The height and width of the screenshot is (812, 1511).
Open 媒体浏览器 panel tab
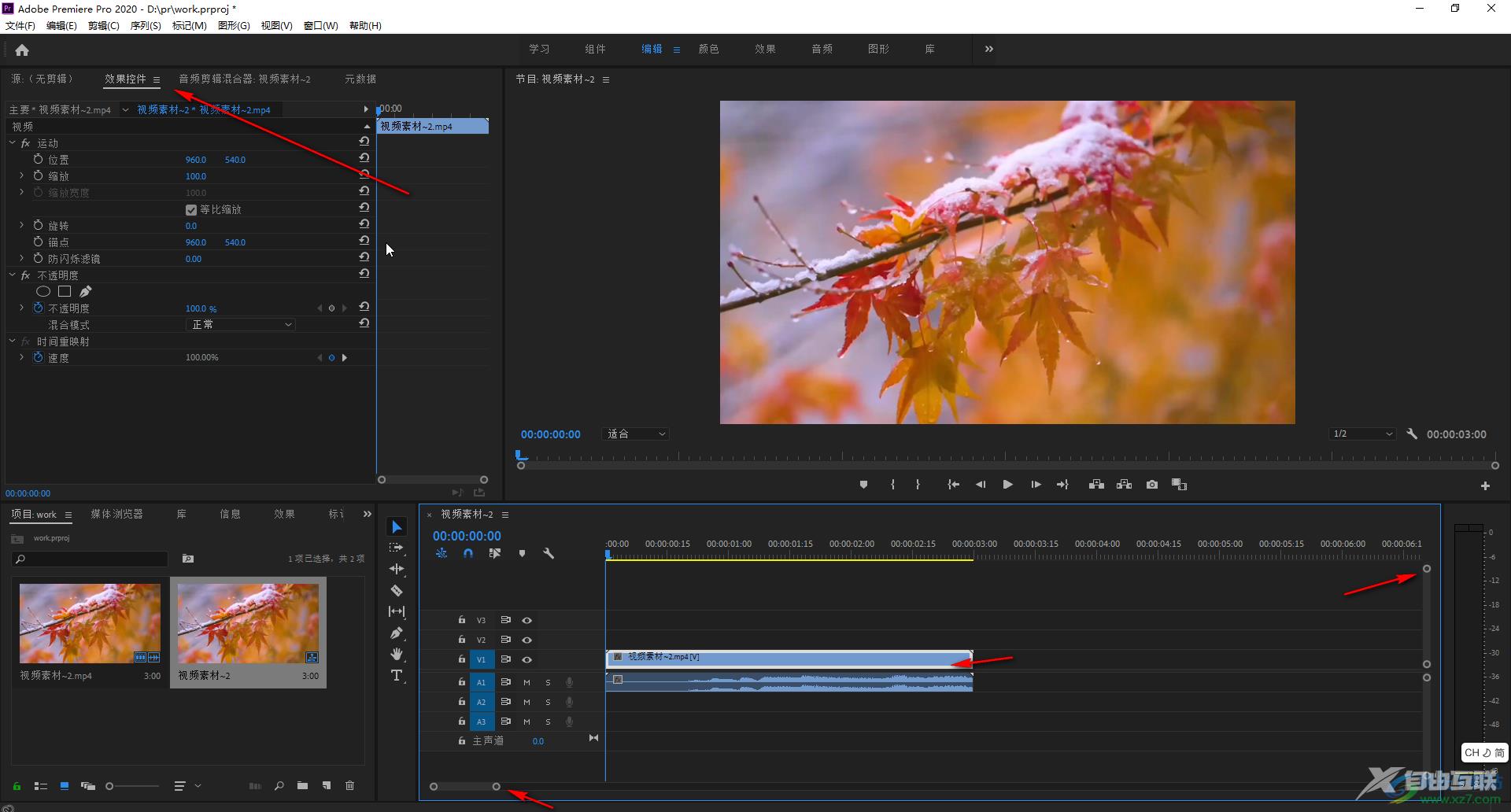coord(116,514)
